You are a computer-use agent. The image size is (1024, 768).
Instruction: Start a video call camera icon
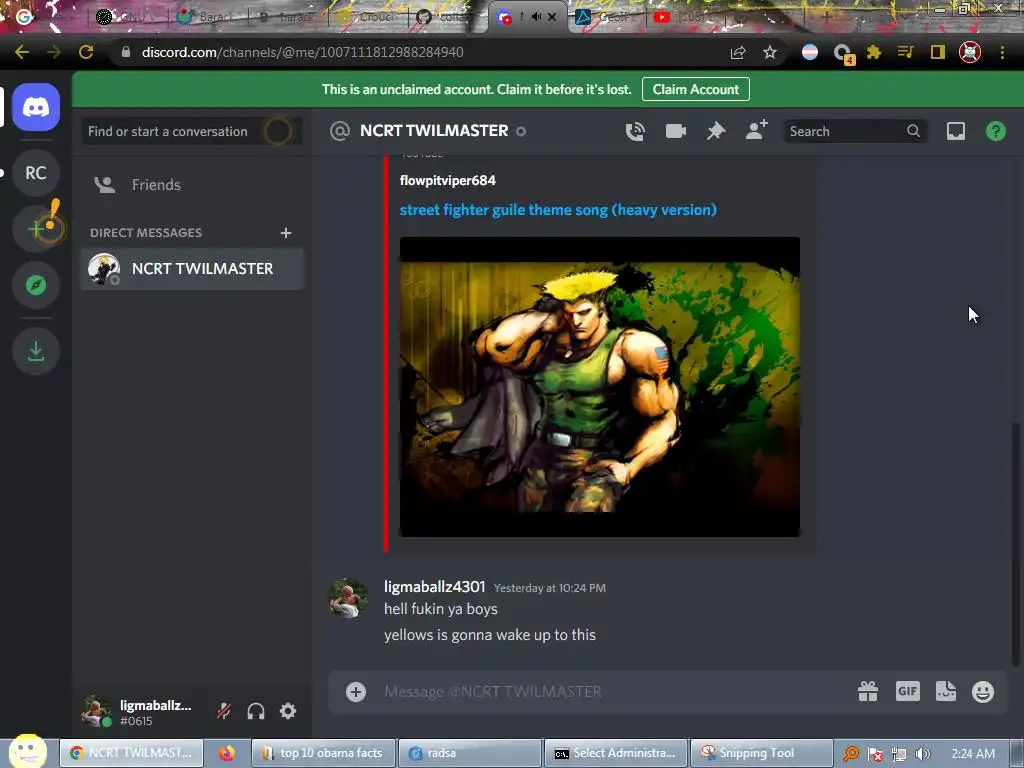tap(676, 131)
